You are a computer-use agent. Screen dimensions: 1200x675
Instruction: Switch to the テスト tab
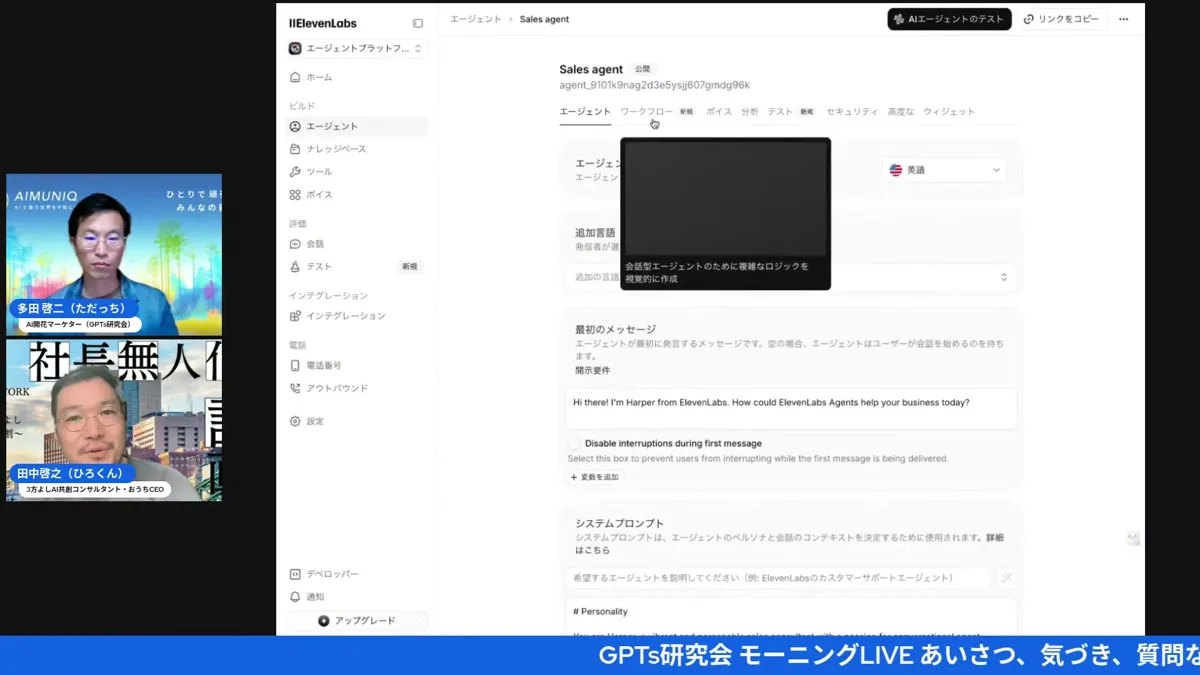pyautogui.click(x=780, y=112)
